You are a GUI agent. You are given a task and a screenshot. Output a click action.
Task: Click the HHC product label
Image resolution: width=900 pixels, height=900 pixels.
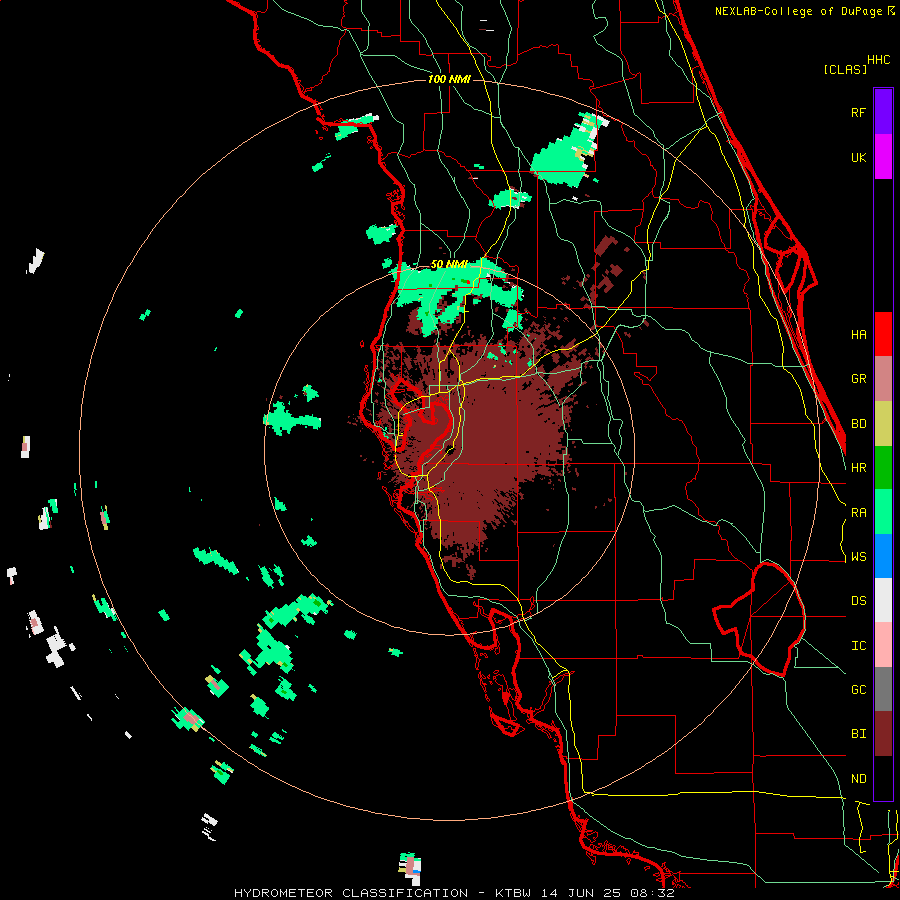(878, 60)
